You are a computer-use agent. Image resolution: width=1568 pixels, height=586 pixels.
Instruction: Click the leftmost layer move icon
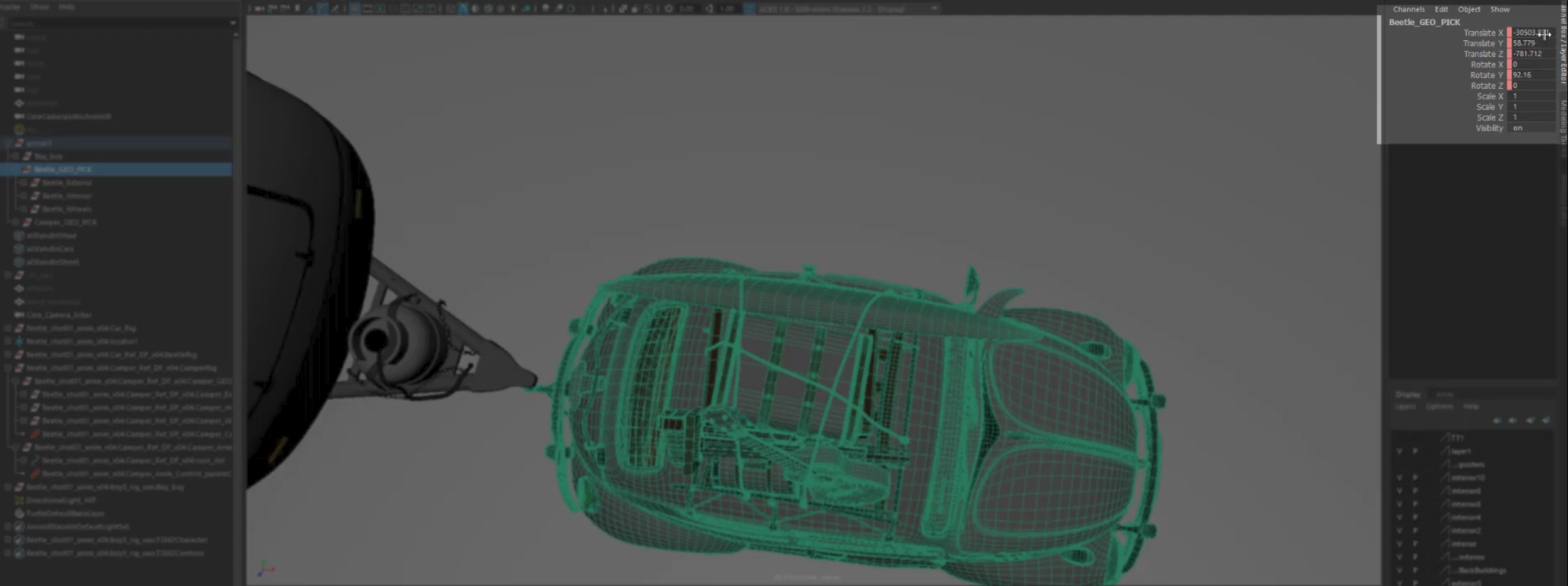coord(1497,421)
